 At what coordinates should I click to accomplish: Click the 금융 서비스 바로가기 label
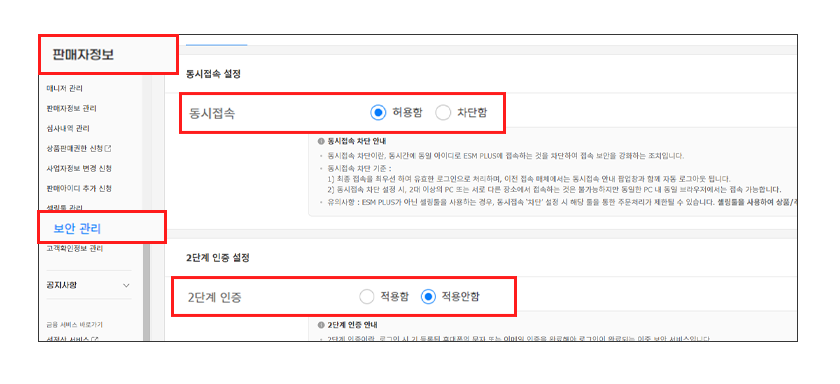tap(74, 325)
